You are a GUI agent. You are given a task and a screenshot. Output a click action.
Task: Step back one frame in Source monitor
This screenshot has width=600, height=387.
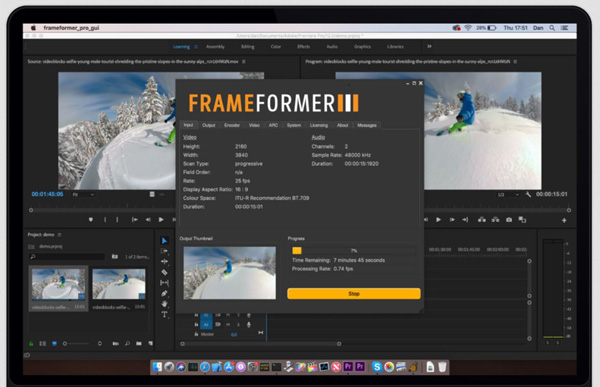148,220
